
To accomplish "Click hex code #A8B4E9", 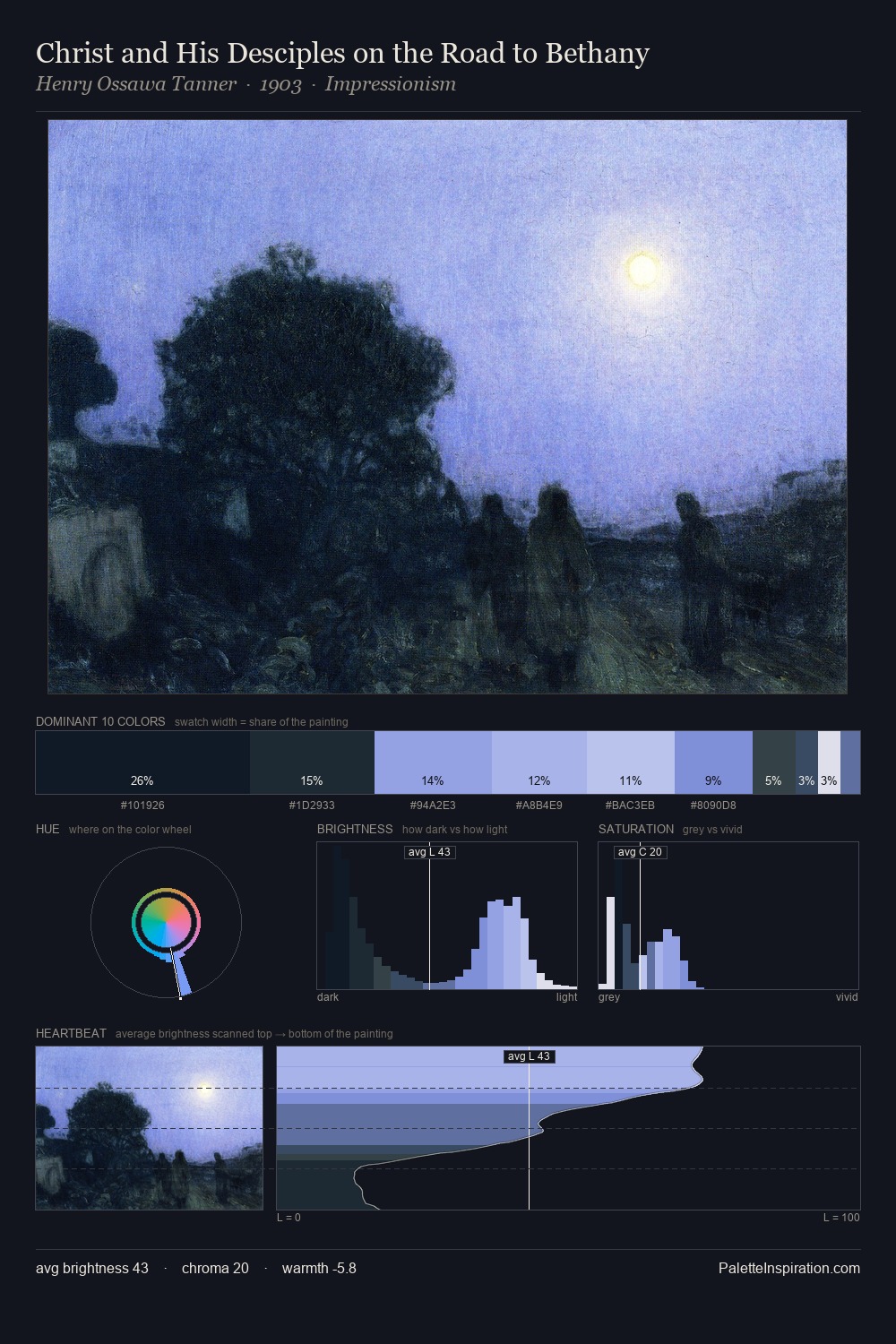I will (539, 806).
